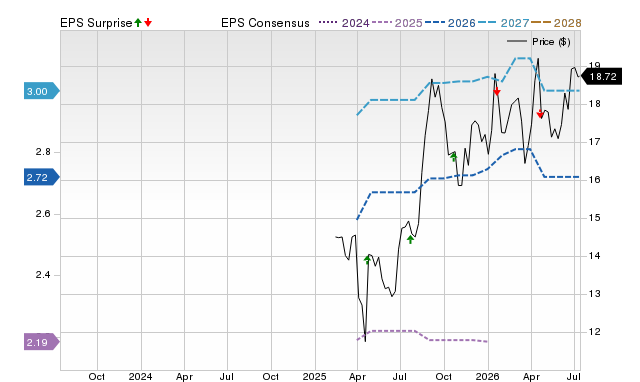The image size is (640, 382).
Task: Select the green surprise arrow near April 2025
Action: (x=367, y=260)
